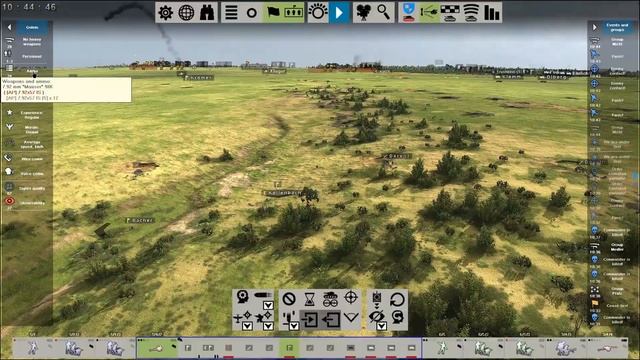This screenshot has height=360, width=640.
Task: Open the movie camera icon
Action: (x=363, y=13)
